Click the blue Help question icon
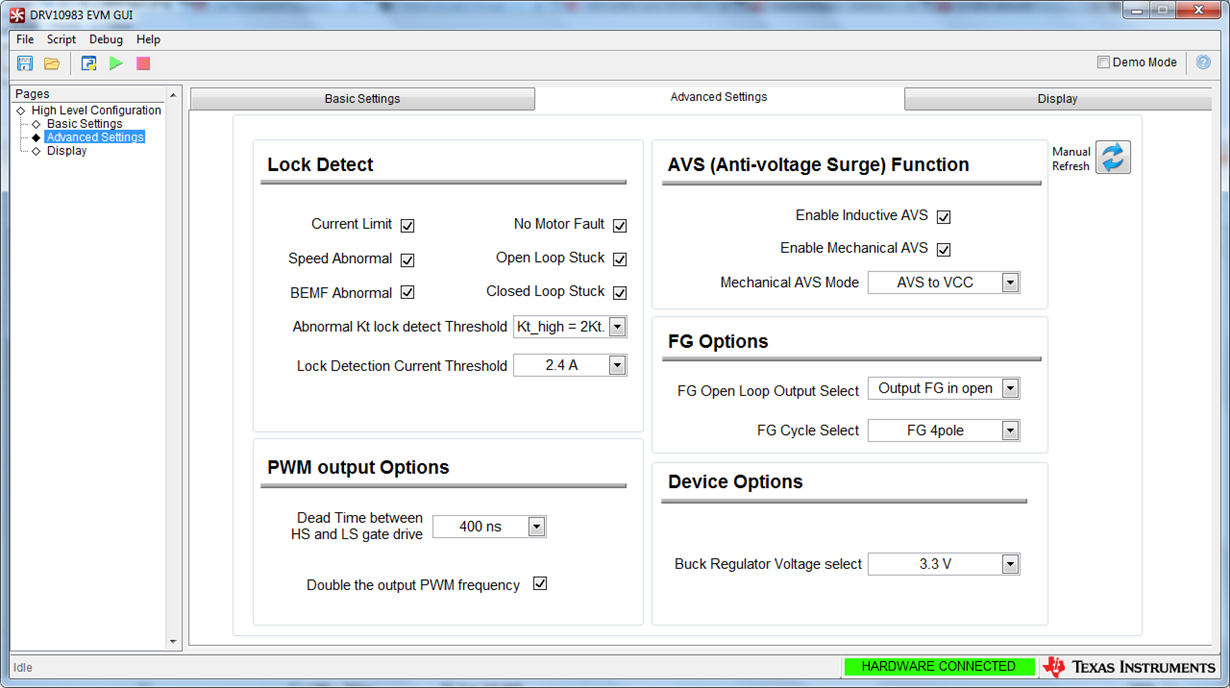 tap(1203, 62)
